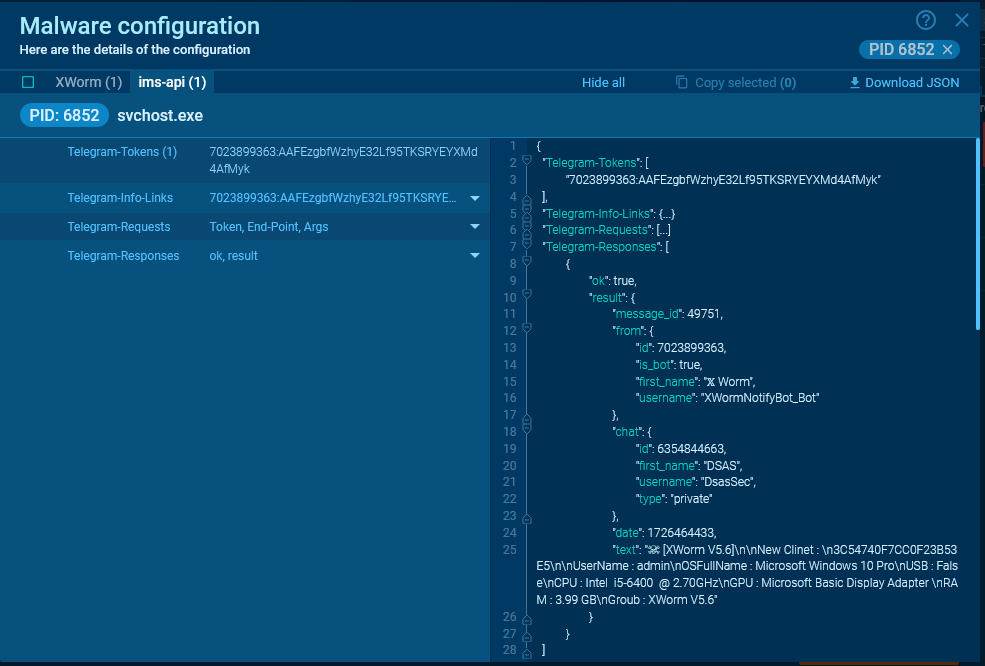Open the help question mark icon
The image size is (985, 666).
926,20
